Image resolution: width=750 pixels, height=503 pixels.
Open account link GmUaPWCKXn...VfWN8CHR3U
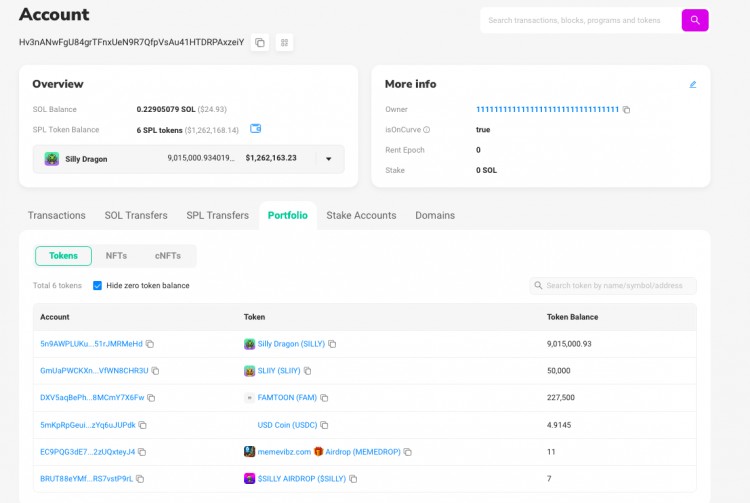[x=94, y=371]
